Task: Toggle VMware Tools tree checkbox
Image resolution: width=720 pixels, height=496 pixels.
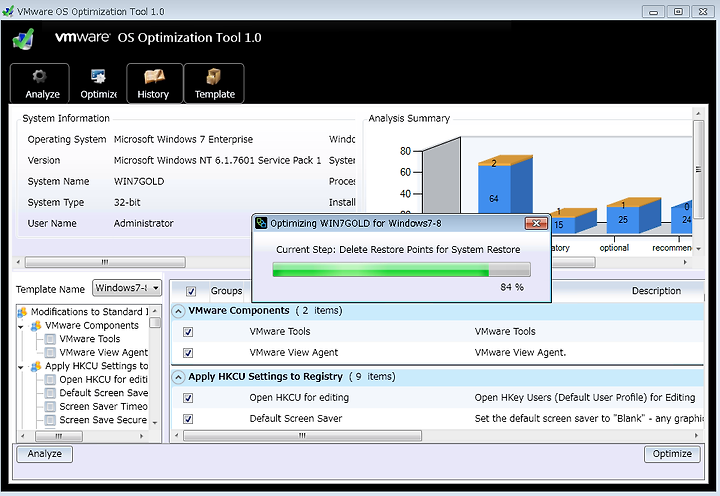Action: click(51, 339)
